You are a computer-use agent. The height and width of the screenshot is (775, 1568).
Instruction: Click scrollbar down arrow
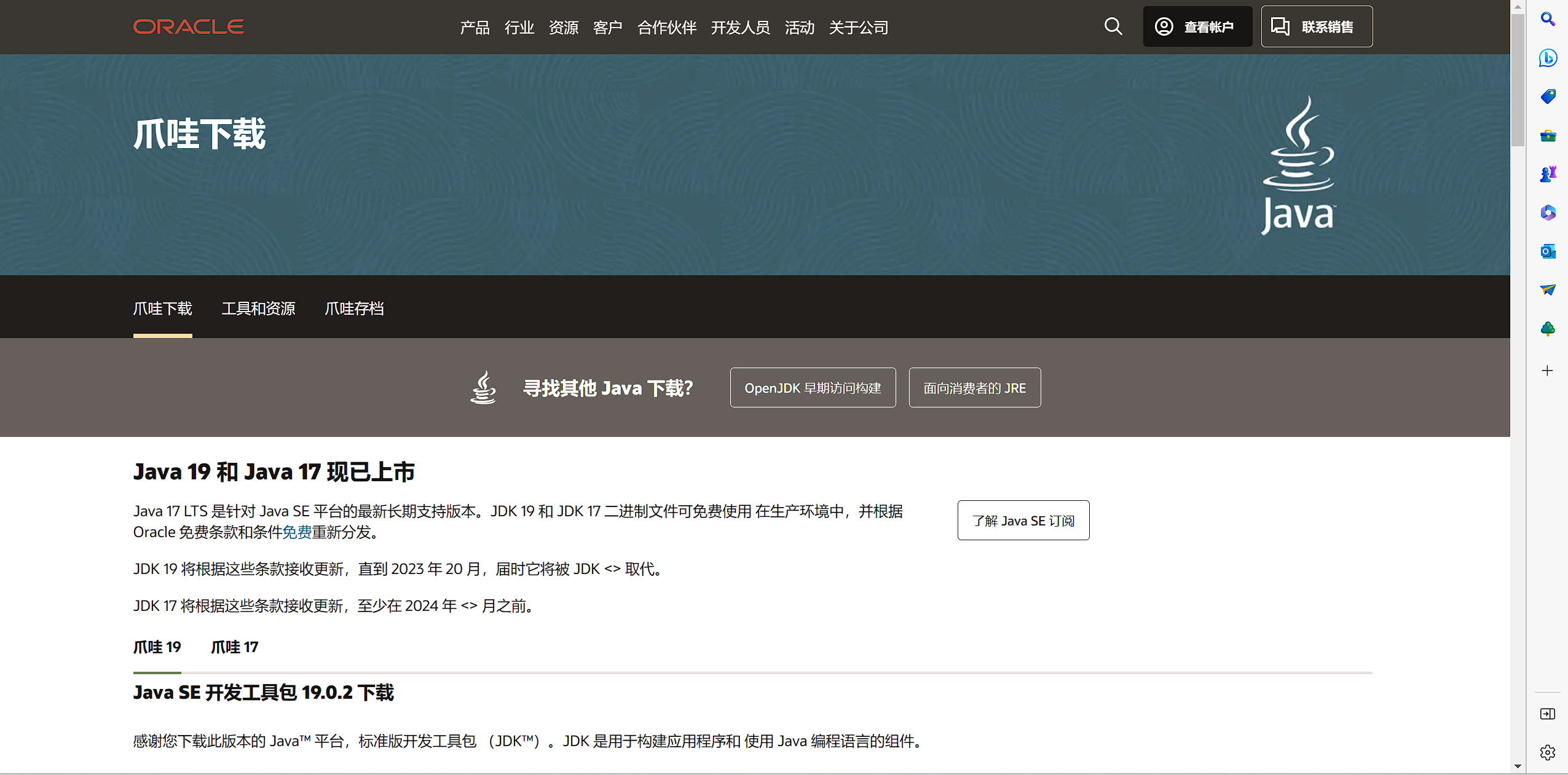click(x=1518, y=766)
